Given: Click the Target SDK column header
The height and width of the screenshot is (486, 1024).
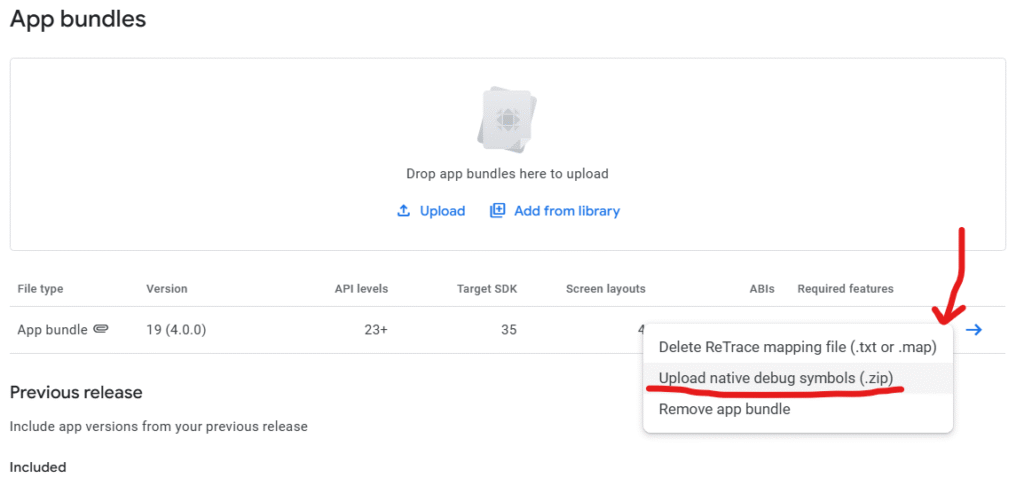Looking at the screenshot, I should point(487,289).
